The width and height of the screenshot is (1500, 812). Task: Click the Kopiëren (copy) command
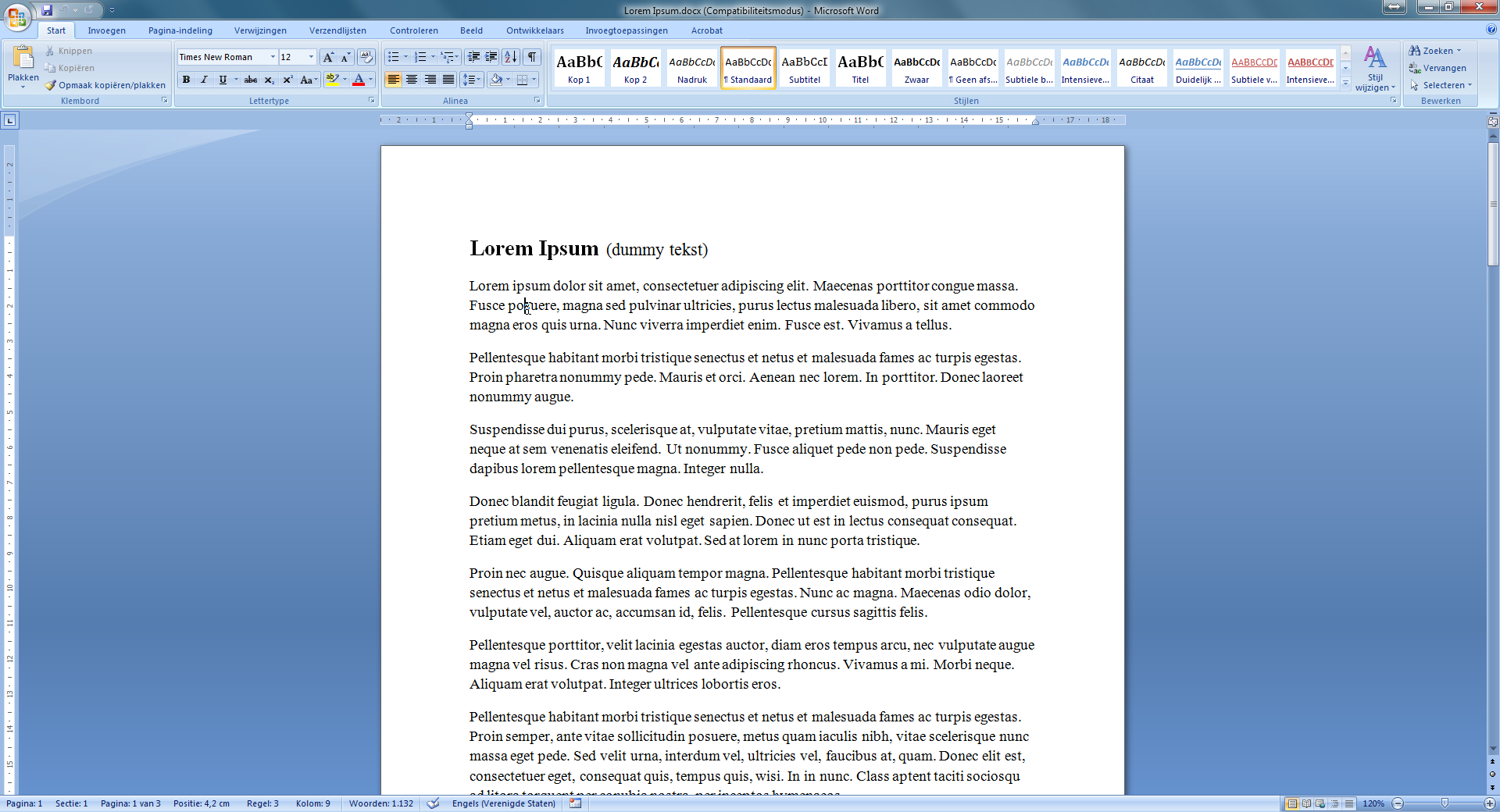[x=70, y=68]
